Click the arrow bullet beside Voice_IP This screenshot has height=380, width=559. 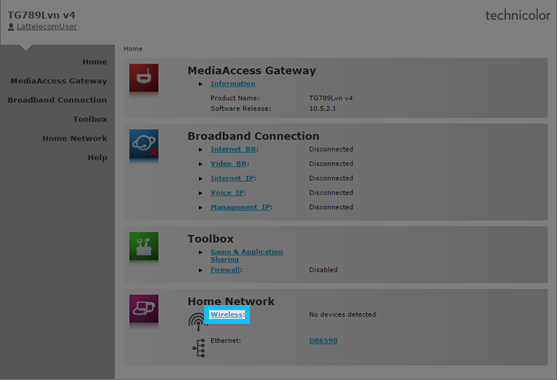click(x=201, y=193)
